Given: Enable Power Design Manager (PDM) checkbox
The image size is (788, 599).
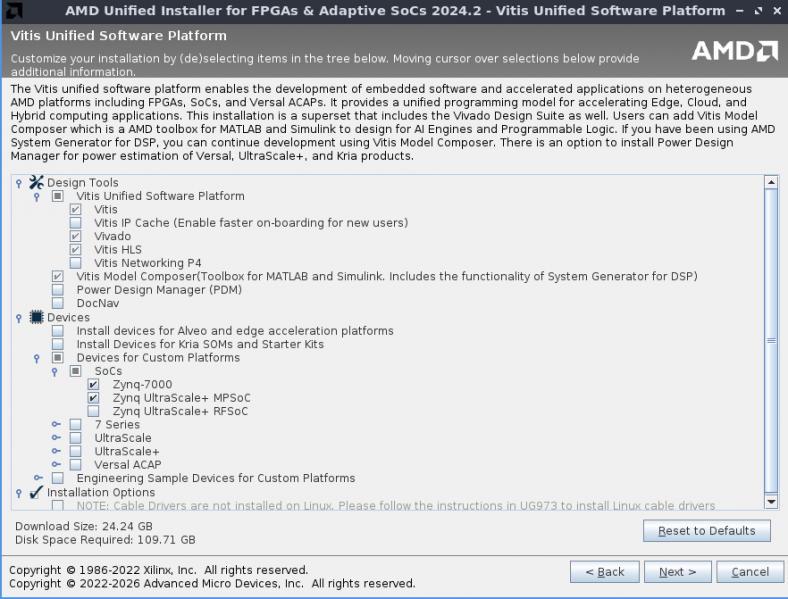Looking at the screenshot, I should (x=58, y=289).
